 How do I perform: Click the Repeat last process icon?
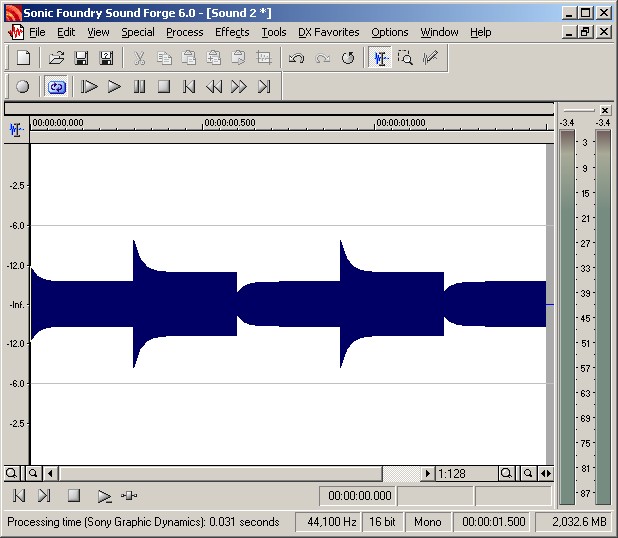(x=348, y=58)
